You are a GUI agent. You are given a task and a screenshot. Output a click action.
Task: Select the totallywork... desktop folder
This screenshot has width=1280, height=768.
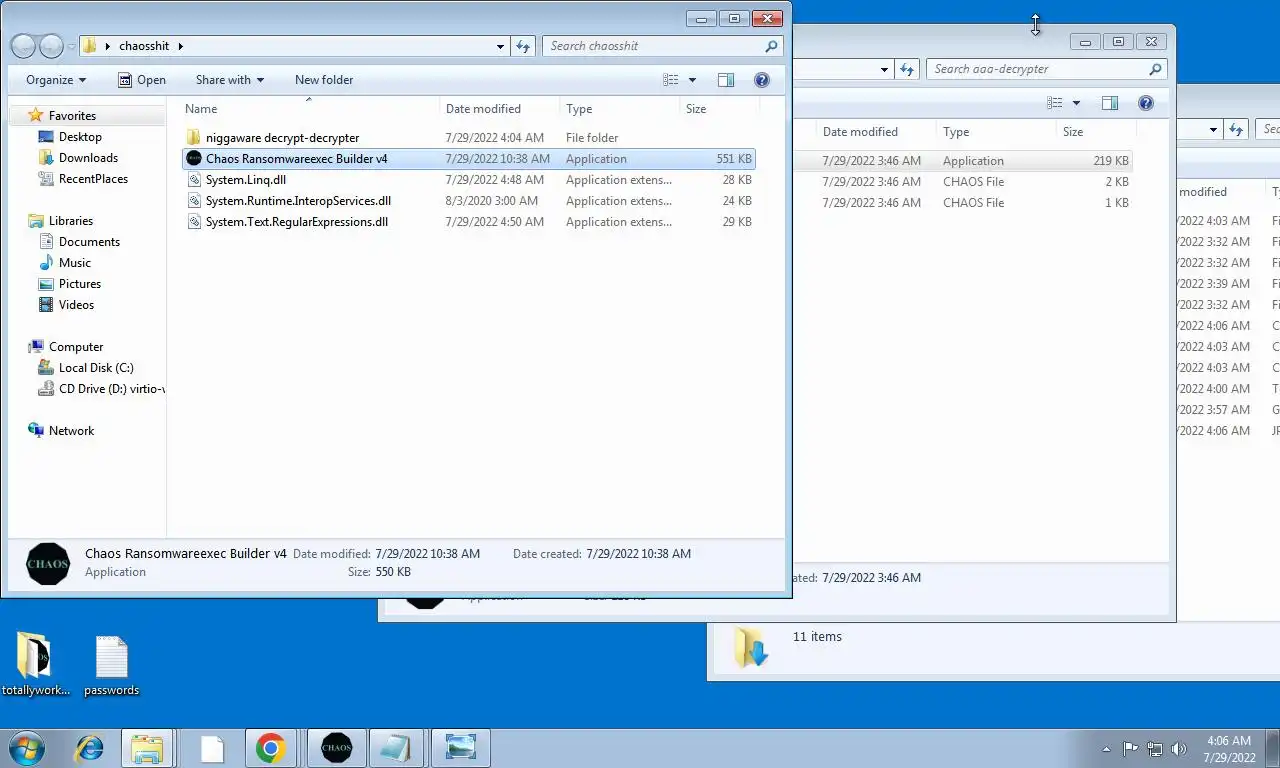click(x=36, y=665)
